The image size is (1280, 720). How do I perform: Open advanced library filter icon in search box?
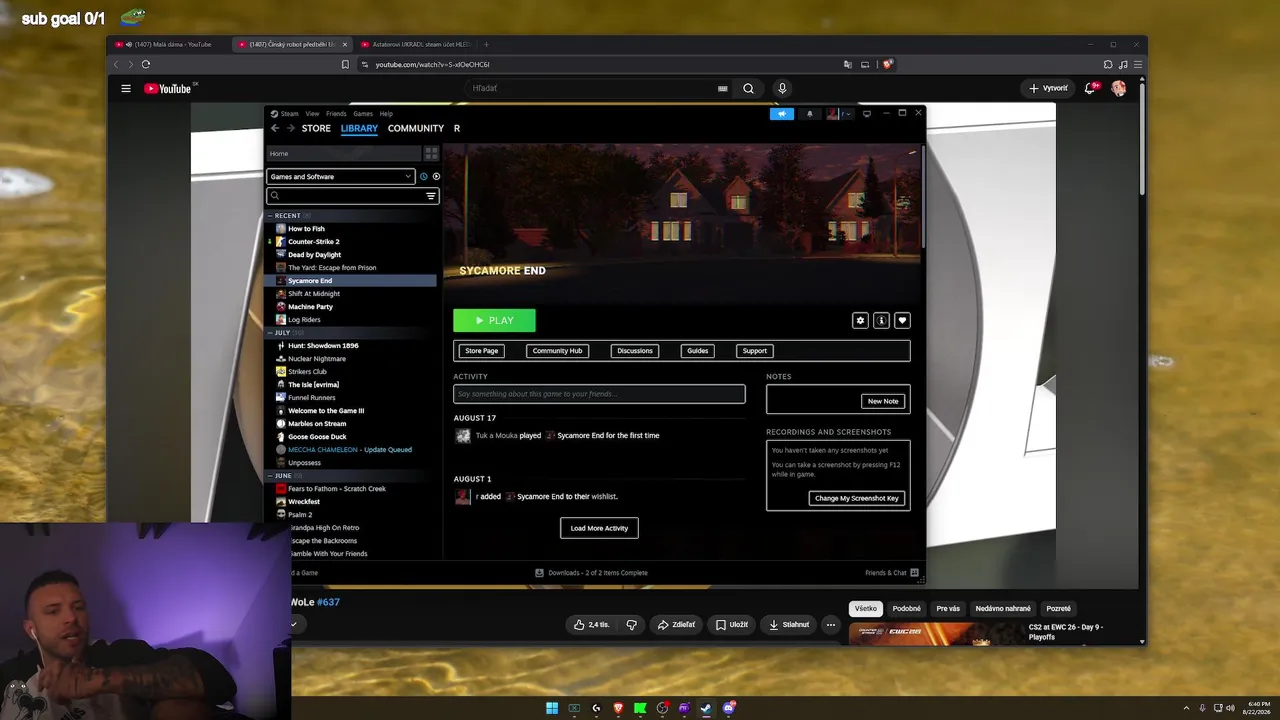(431, 196)
